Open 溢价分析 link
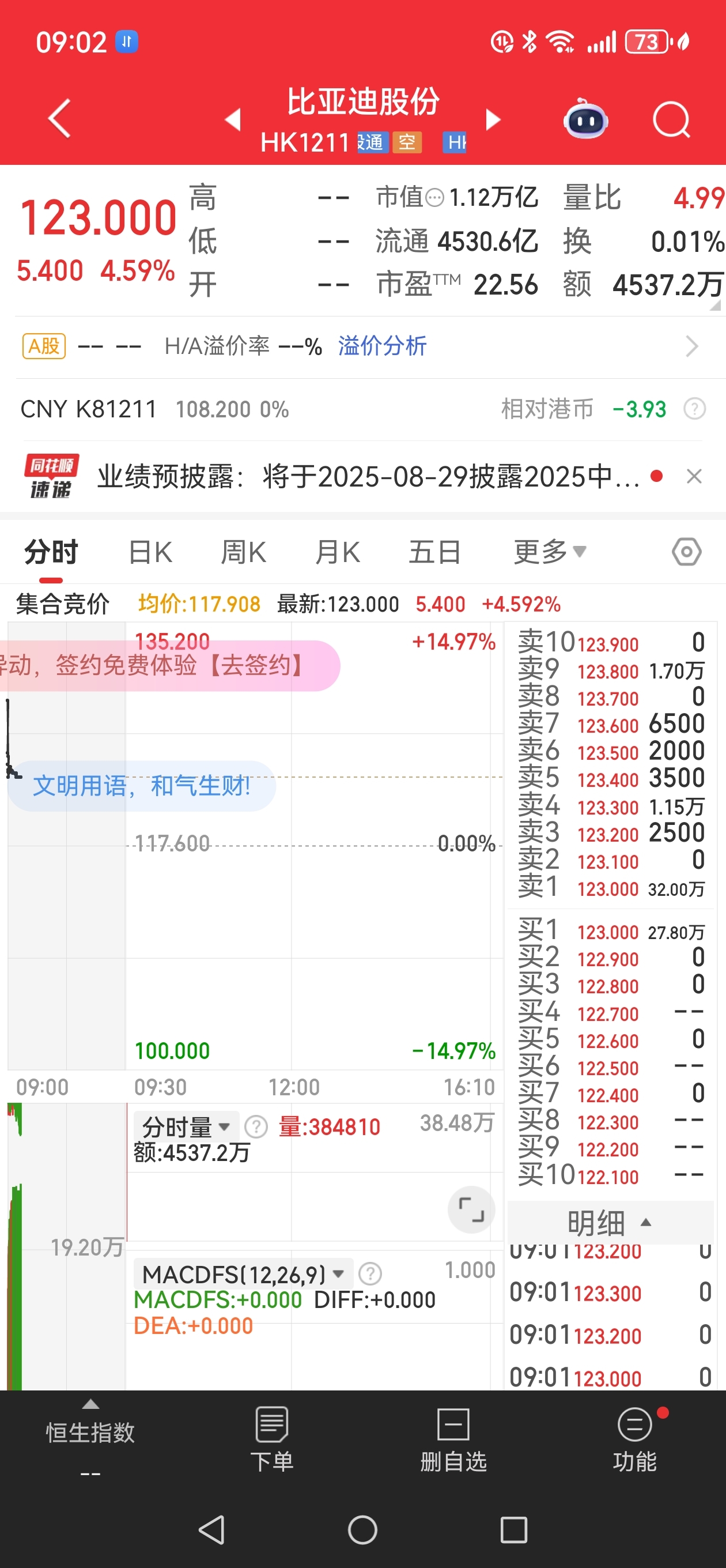 point(382,346)
